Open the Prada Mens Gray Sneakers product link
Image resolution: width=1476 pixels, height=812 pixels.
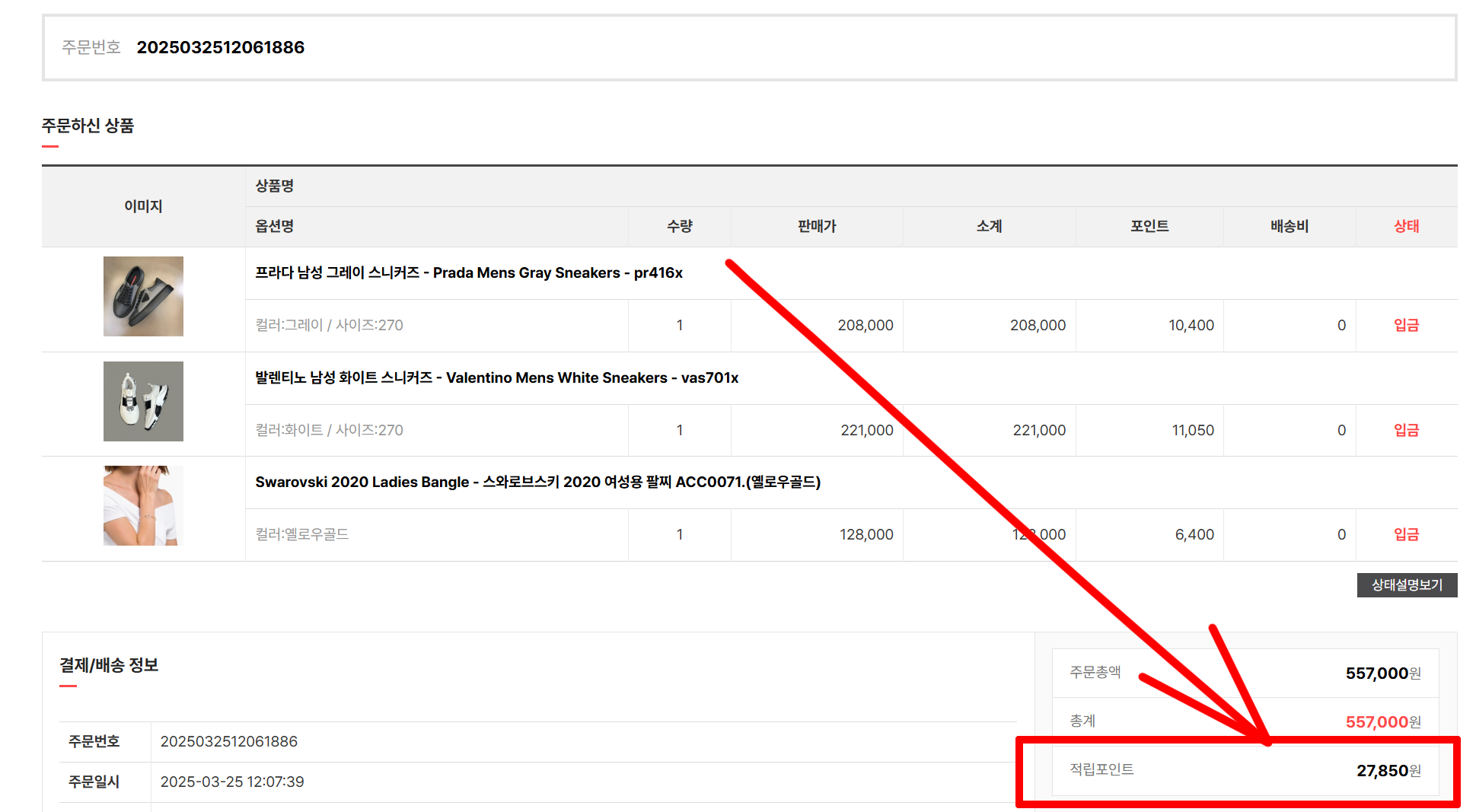(x=468, y=272)
